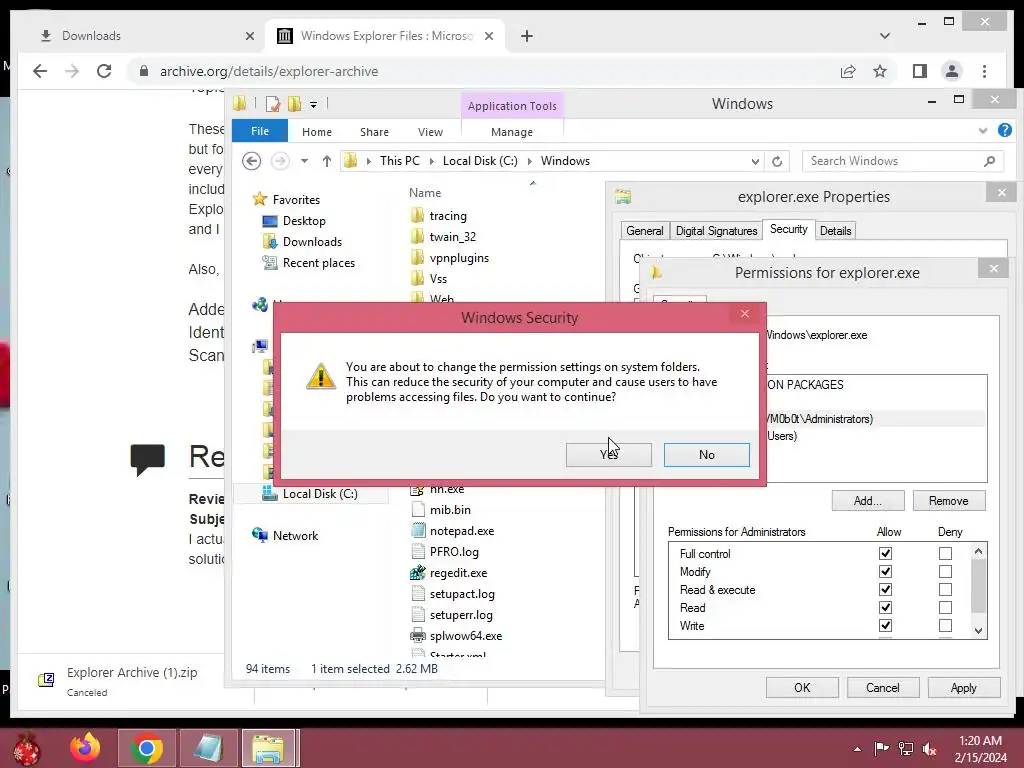This screenshot has width=1024, height=768.
Task: Open General tab in explorer.exe Properties
Action: (645, 231)
